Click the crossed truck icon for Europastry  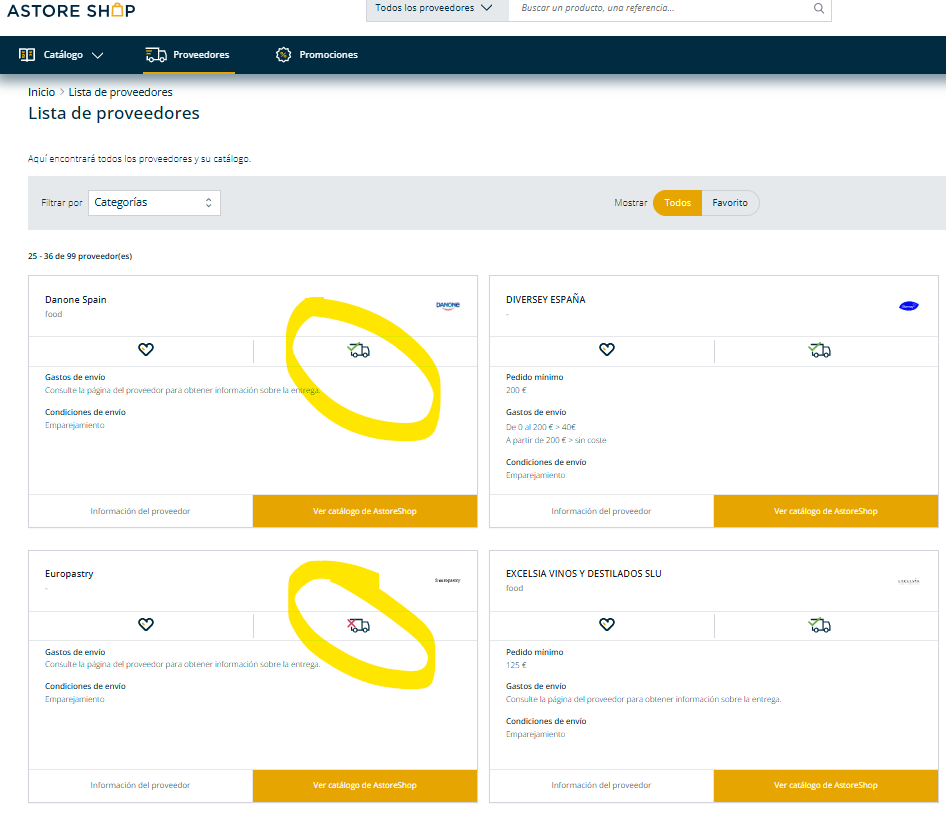pos(358,625)
